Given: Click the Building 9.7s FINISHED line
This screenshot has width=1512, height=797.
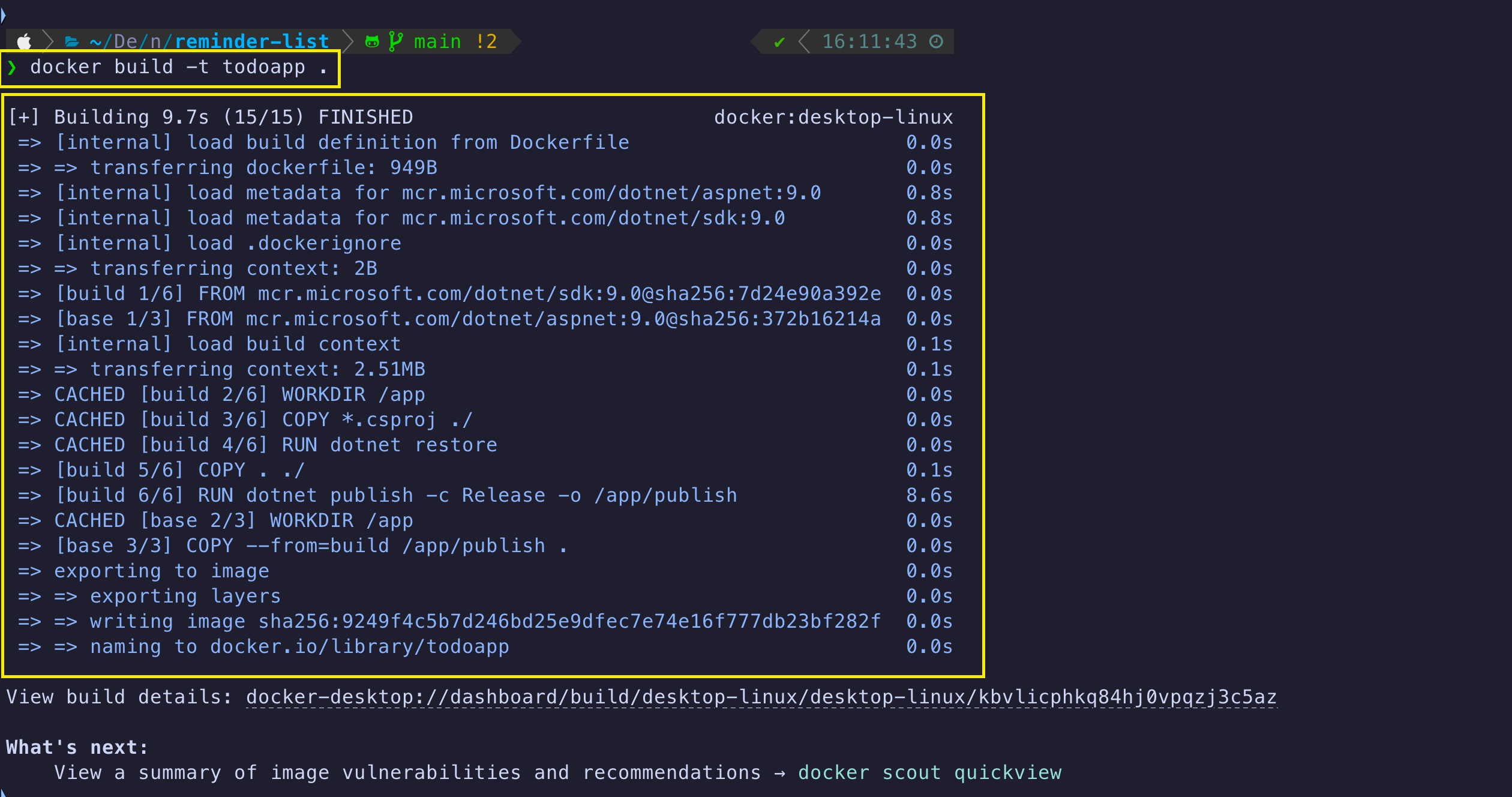Looking at the screenshot, I should [211, 117].
